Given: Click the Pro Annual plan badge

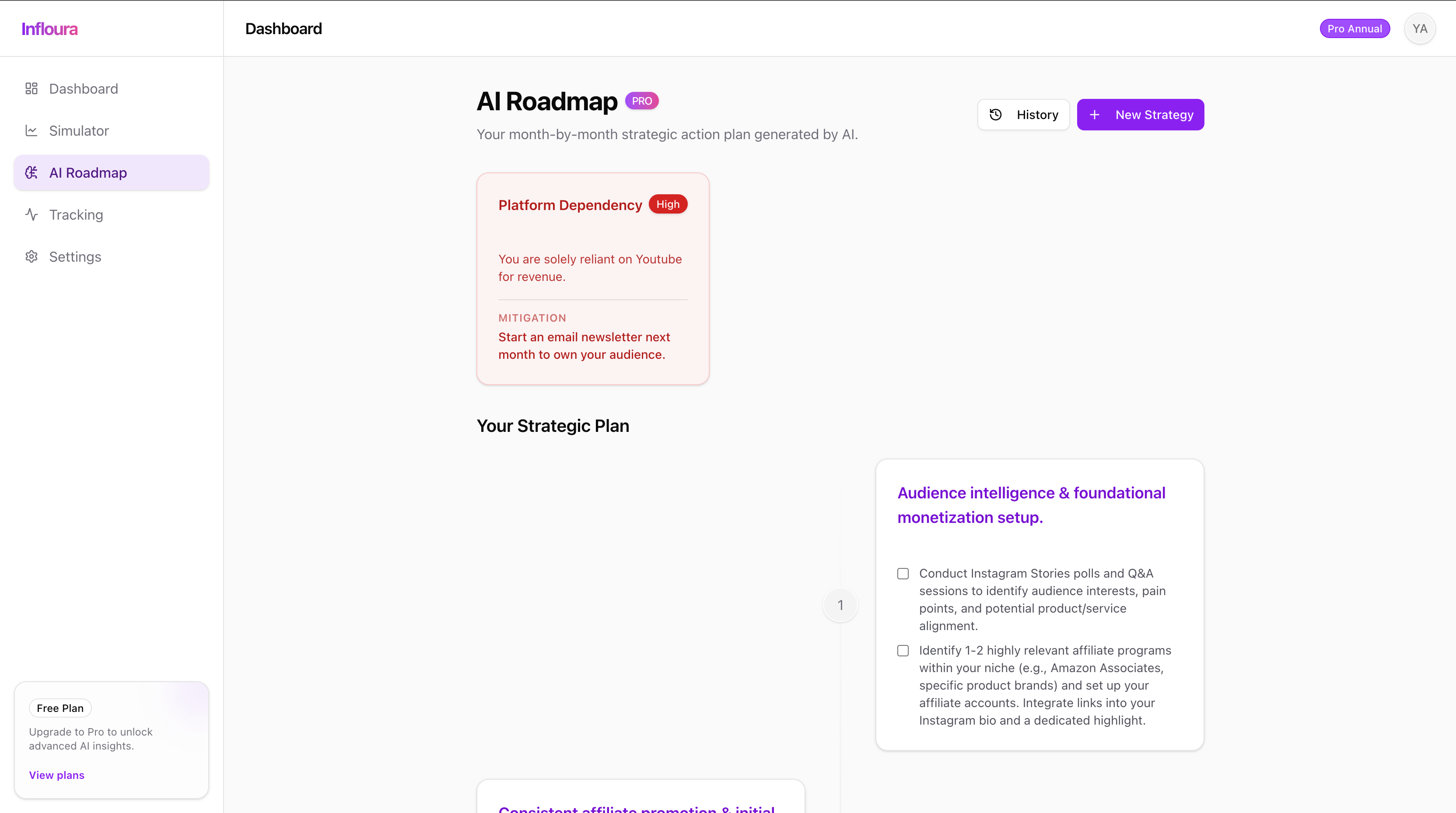Looking at the screenshot, I should coord(1355,29).
